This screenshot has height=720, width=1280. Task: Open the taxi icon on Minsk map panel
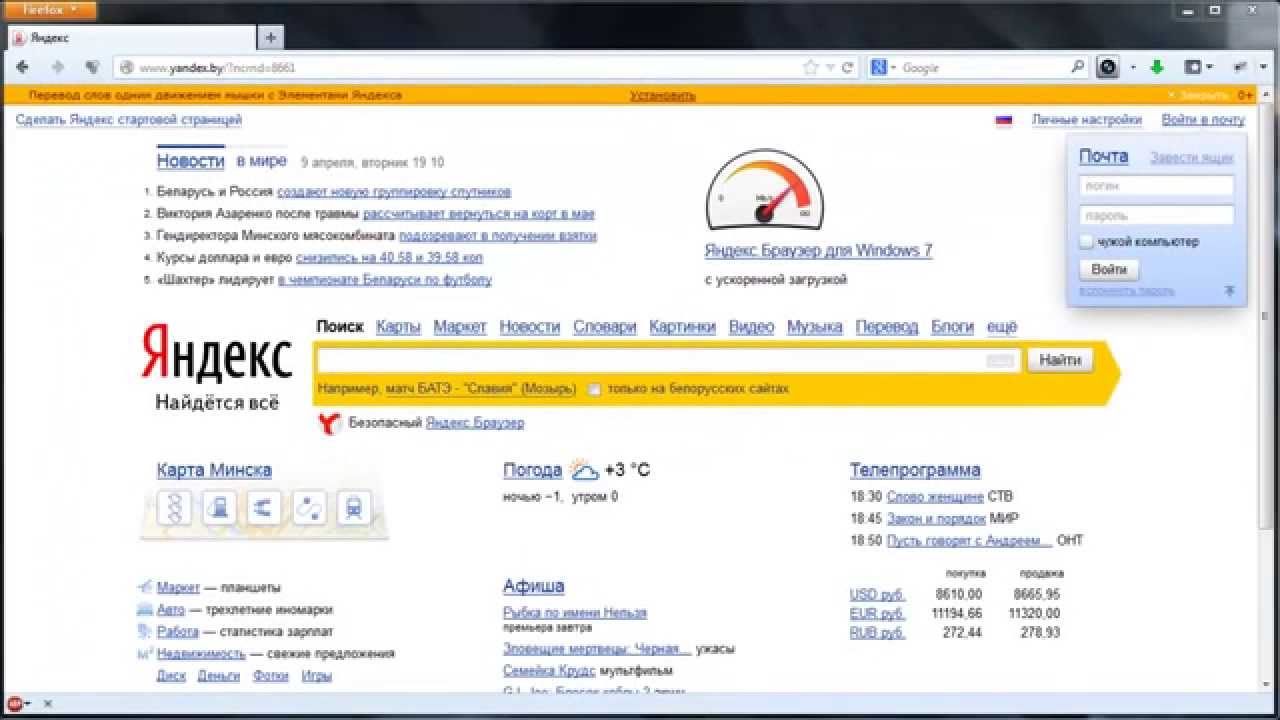point(220,508)
